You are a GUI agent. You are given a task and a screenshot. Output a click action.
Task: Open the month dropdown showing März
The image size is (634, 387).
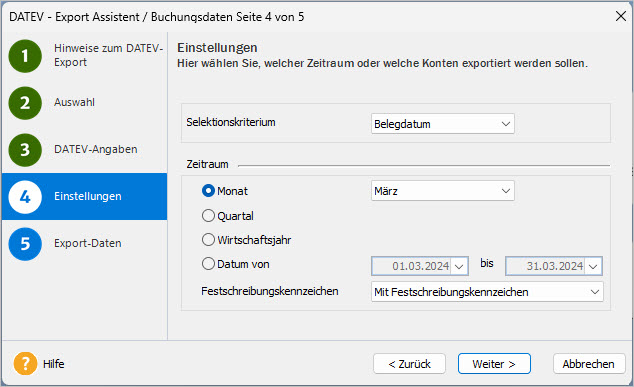(443, 191)
